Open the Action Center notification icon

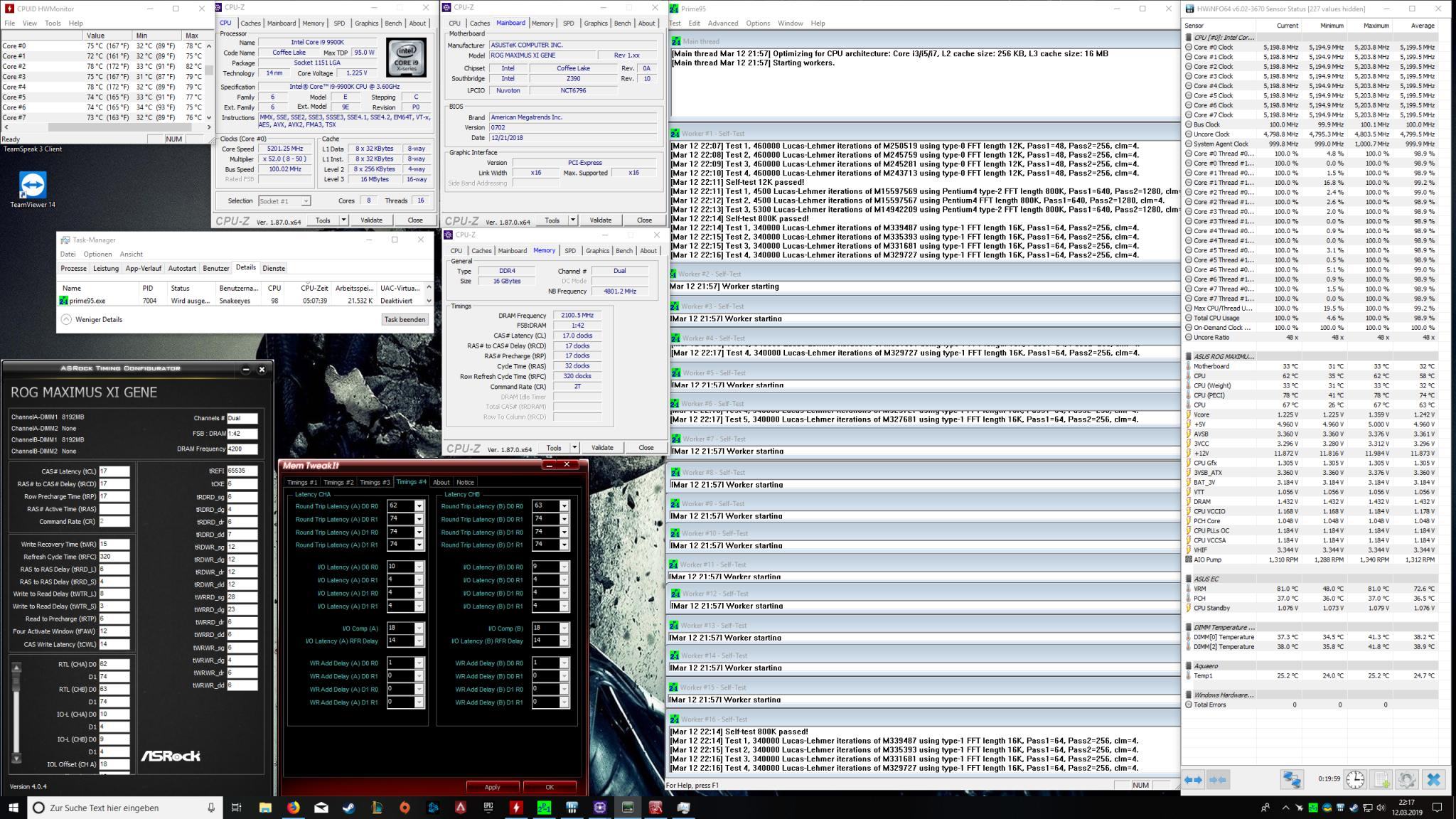click(1437, 808)
